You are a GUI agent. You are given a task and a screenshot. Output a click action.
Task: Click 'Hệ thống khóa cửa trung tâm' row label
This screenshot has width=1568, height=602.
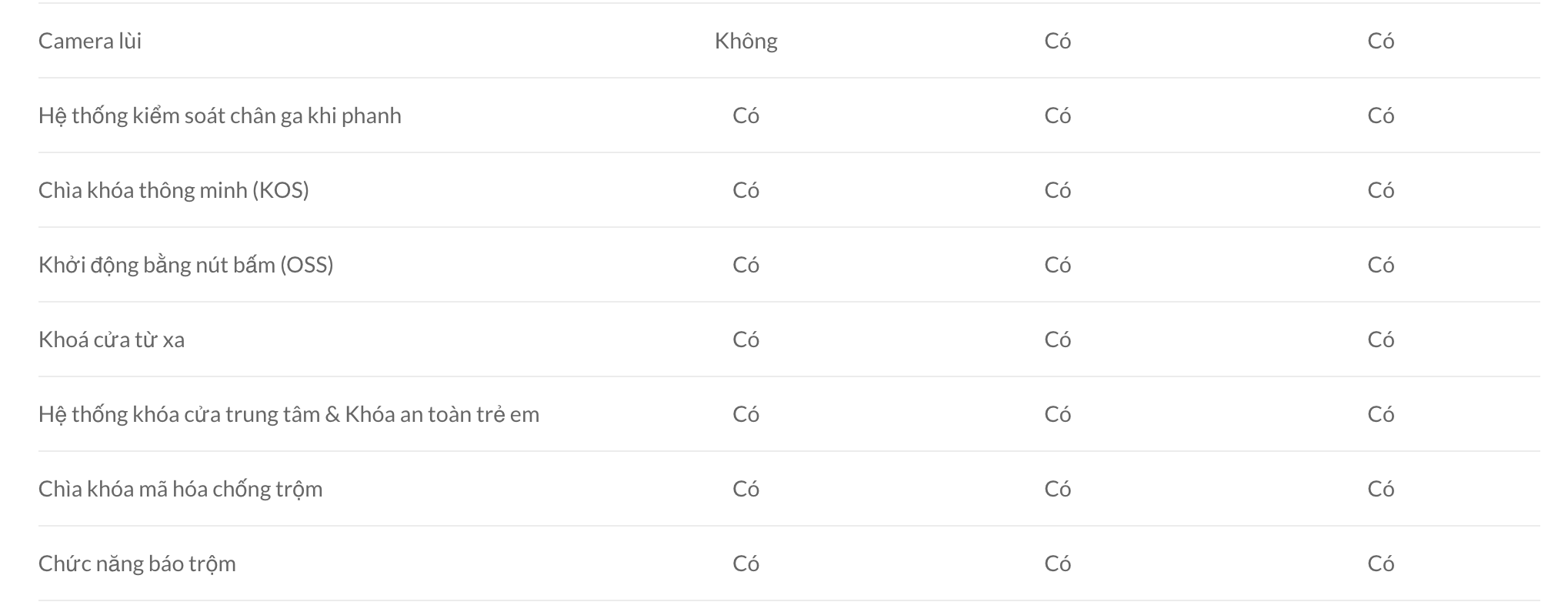pos(289,414)
